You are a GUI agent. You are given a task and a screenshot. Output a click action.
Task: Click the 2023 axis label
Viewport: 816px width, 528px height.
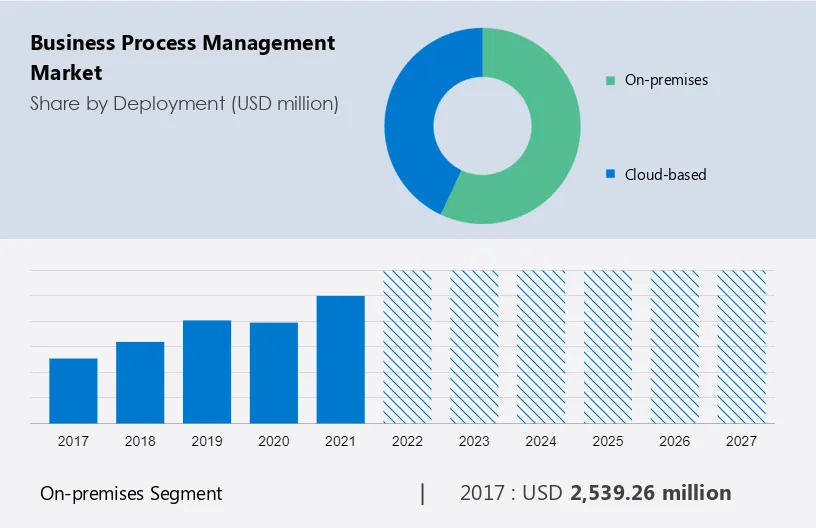click(474, 441)
